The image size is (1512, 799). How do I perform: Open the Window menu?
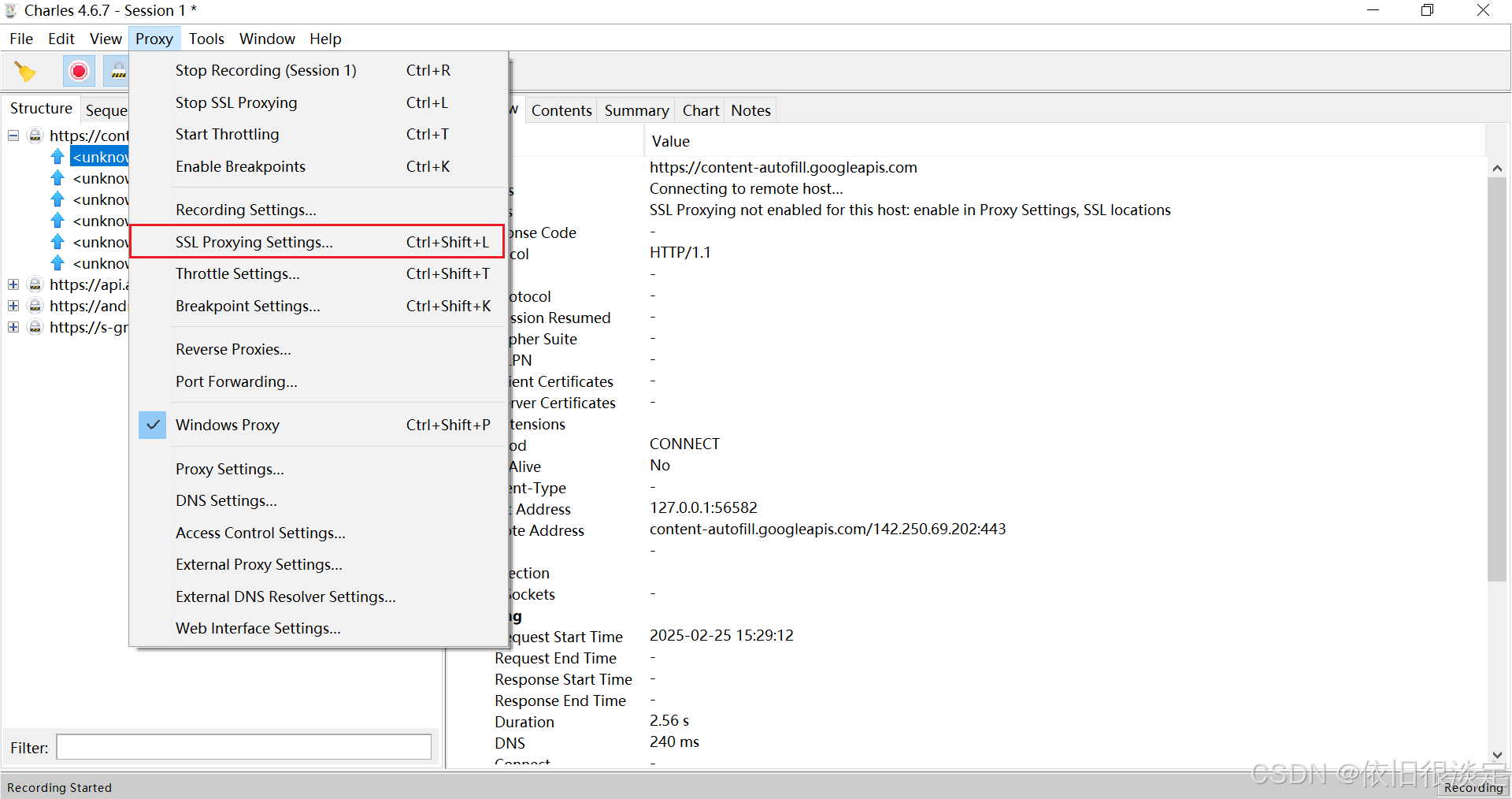click(267, 39)
